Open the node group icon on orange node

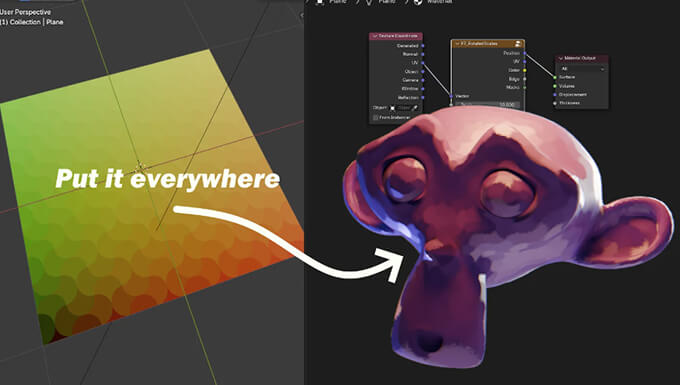[x=518, y=44]
